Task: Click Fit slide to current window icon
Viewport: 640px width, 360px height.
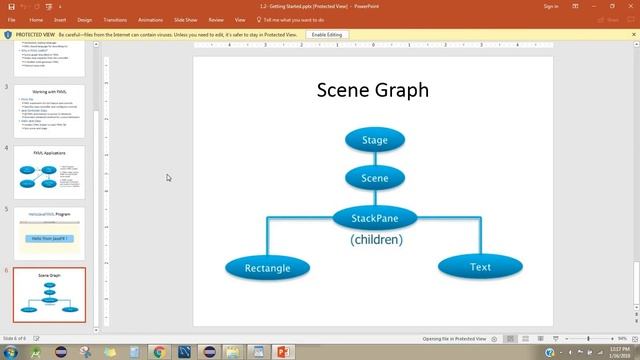Action: point(635,339)
